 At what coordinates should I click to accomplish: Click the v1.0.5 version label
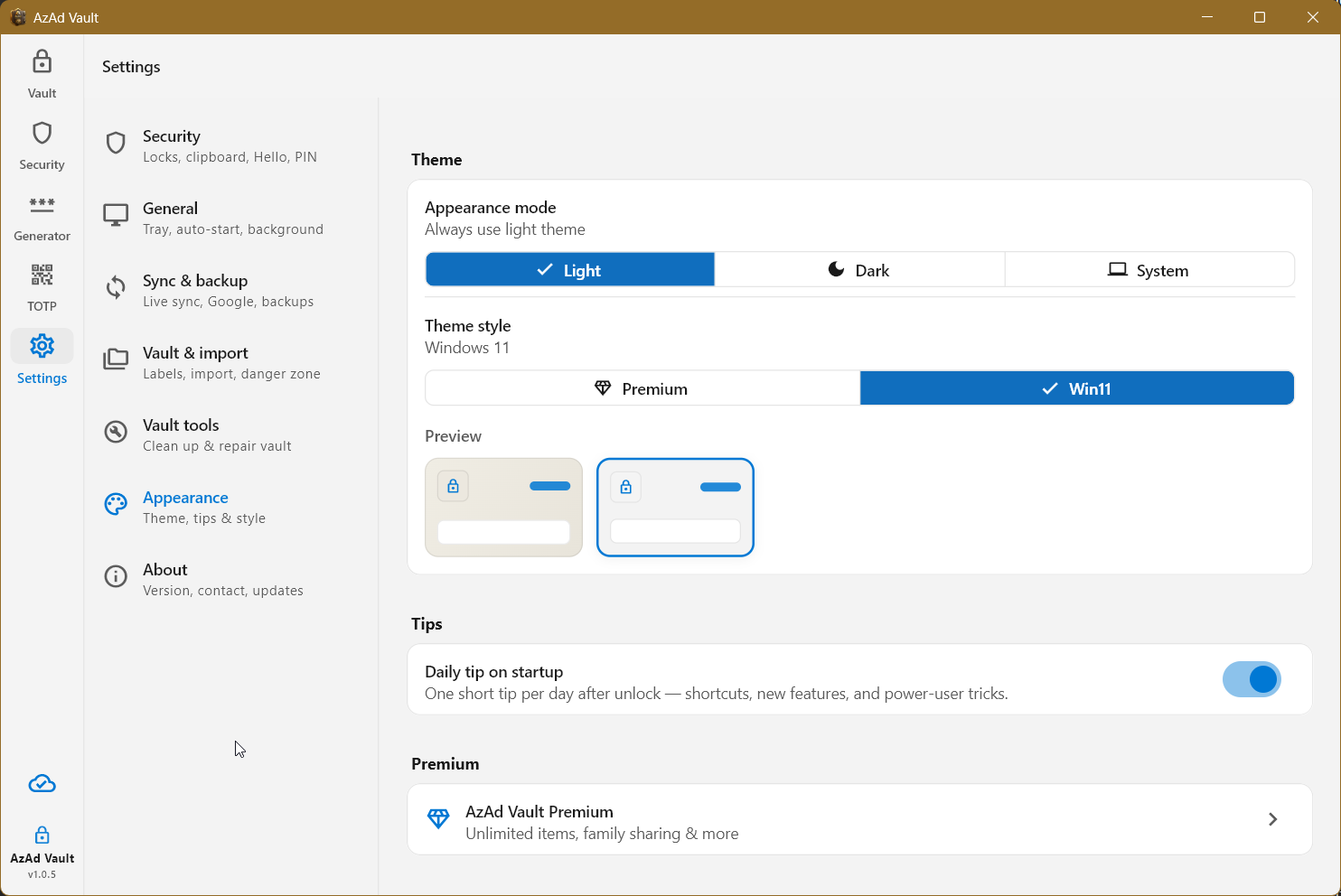[x=42, y=874]
